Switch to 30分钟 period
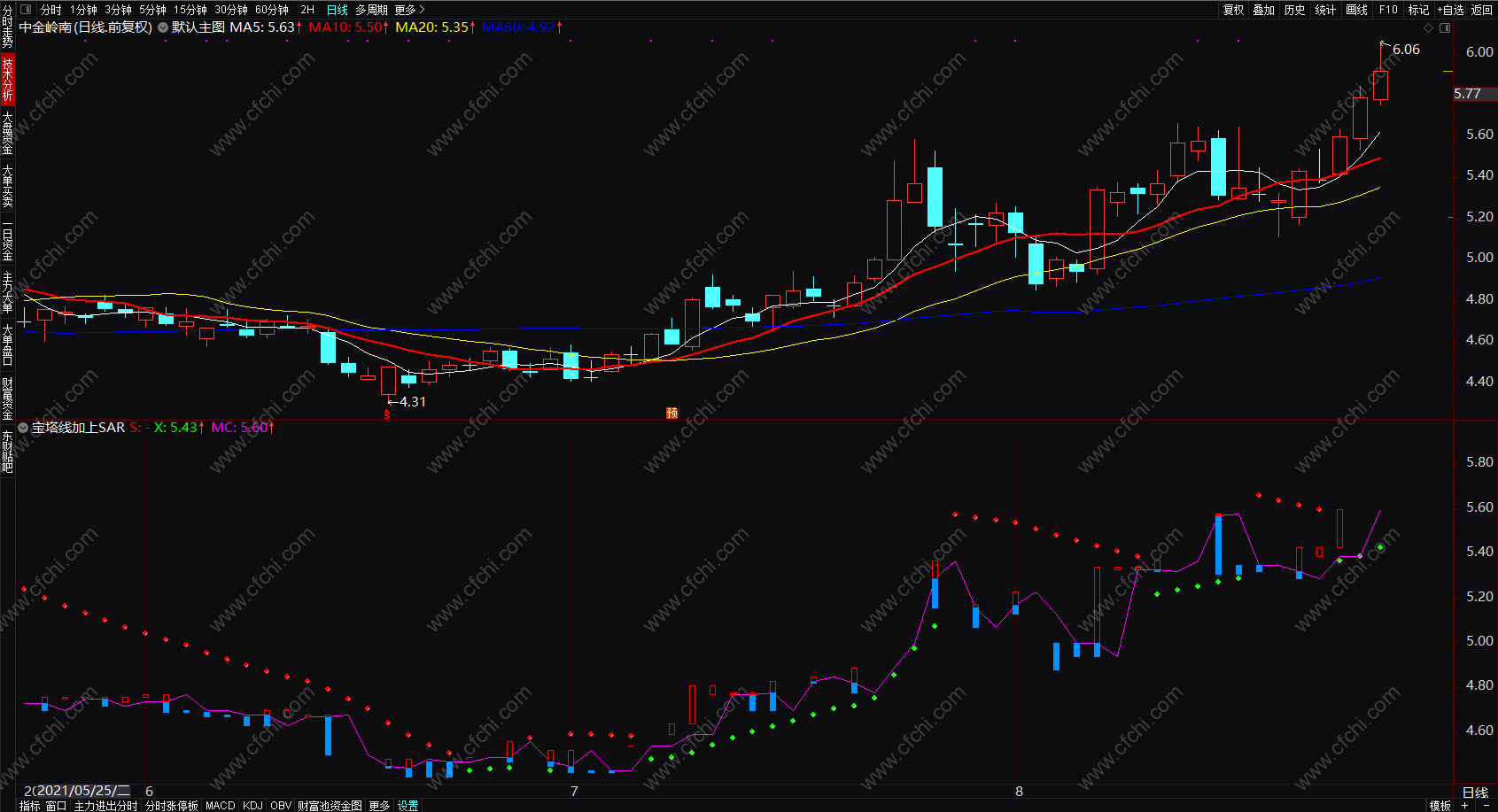The image size is (1498, 812). [231, 10]
